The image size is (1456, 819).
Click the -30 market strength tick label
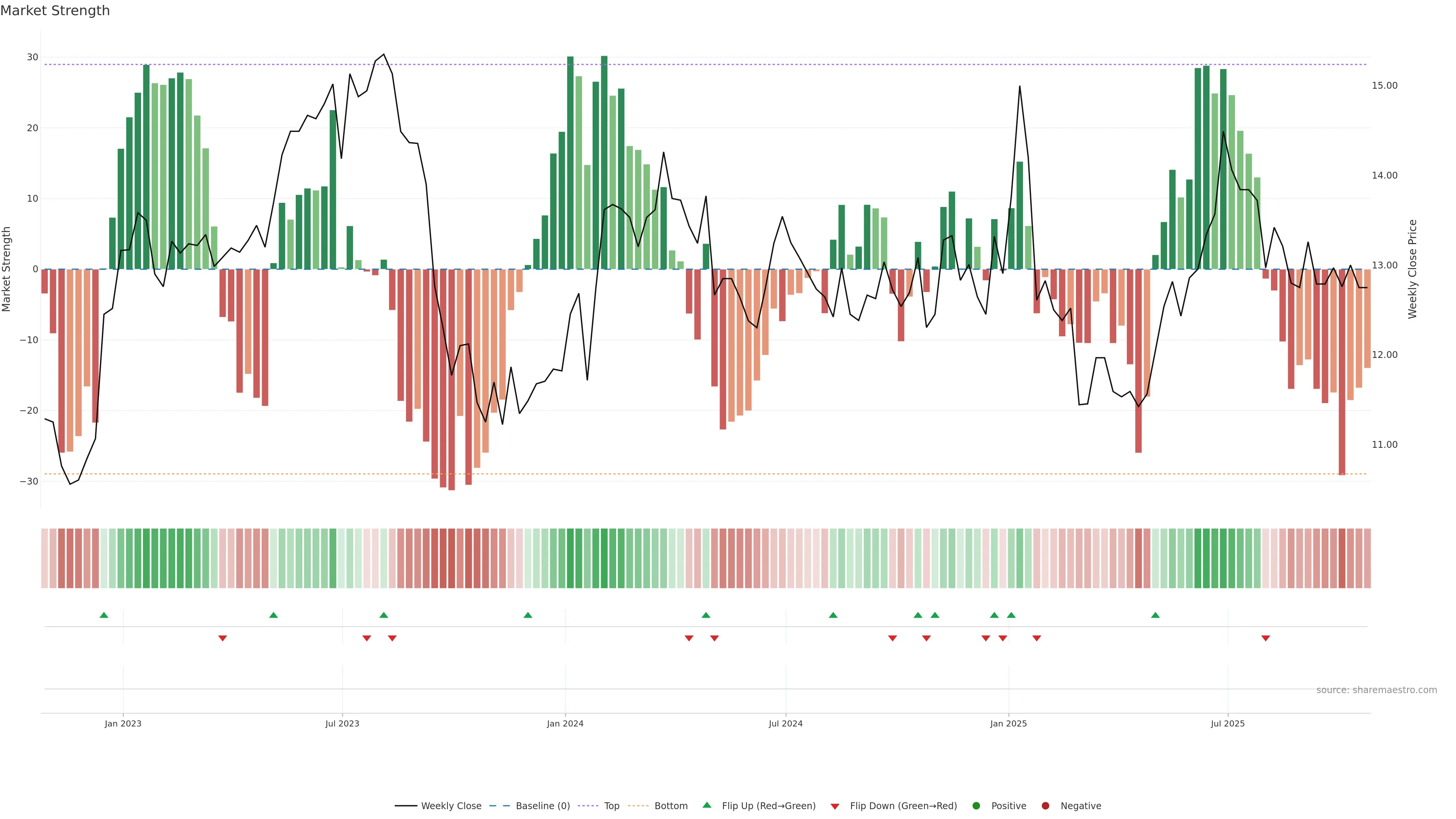(x=29, y=482)
